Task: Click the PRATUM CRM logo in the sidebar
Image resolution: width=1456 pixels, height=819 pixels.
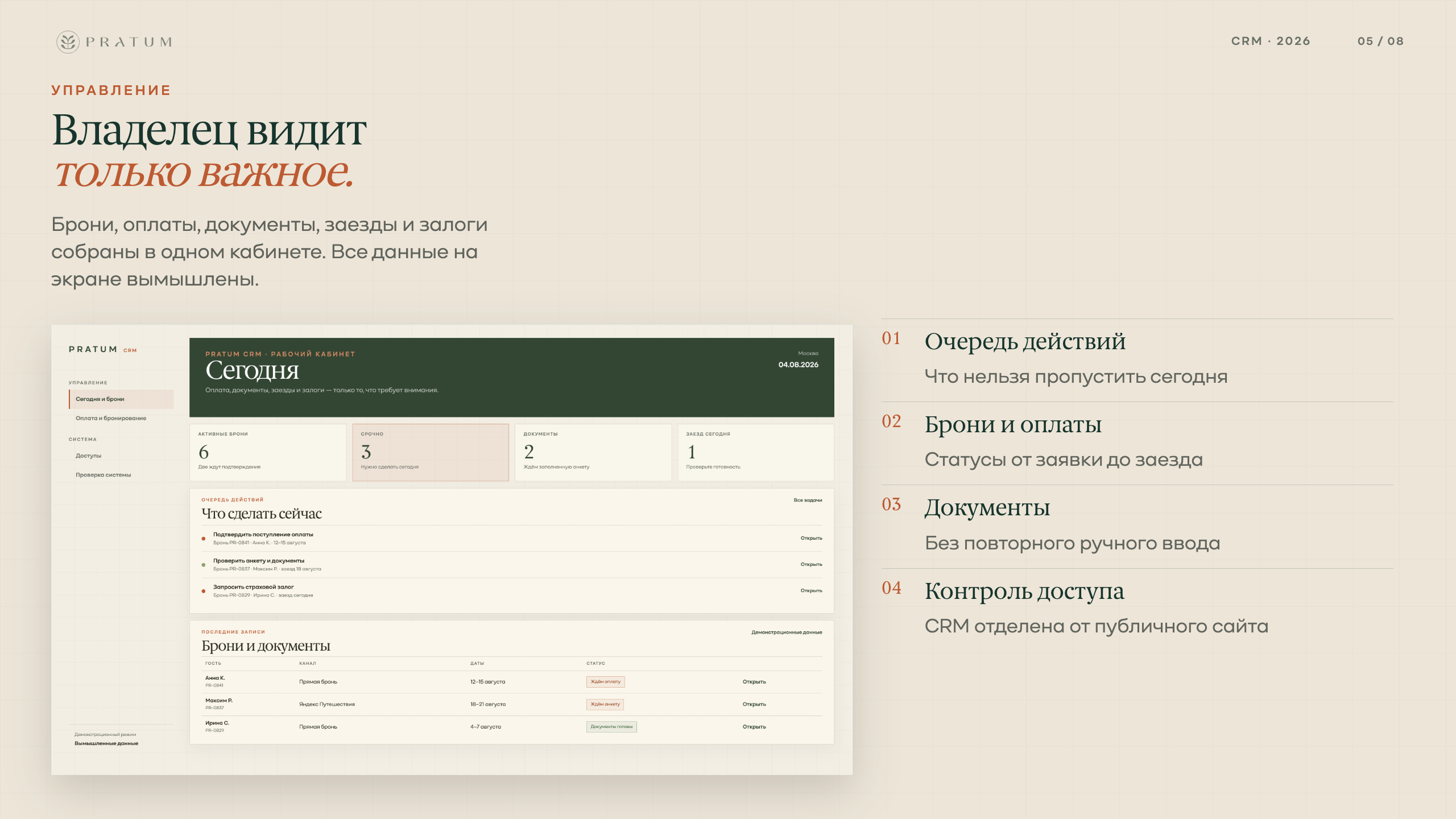Action: coord(103,349)
